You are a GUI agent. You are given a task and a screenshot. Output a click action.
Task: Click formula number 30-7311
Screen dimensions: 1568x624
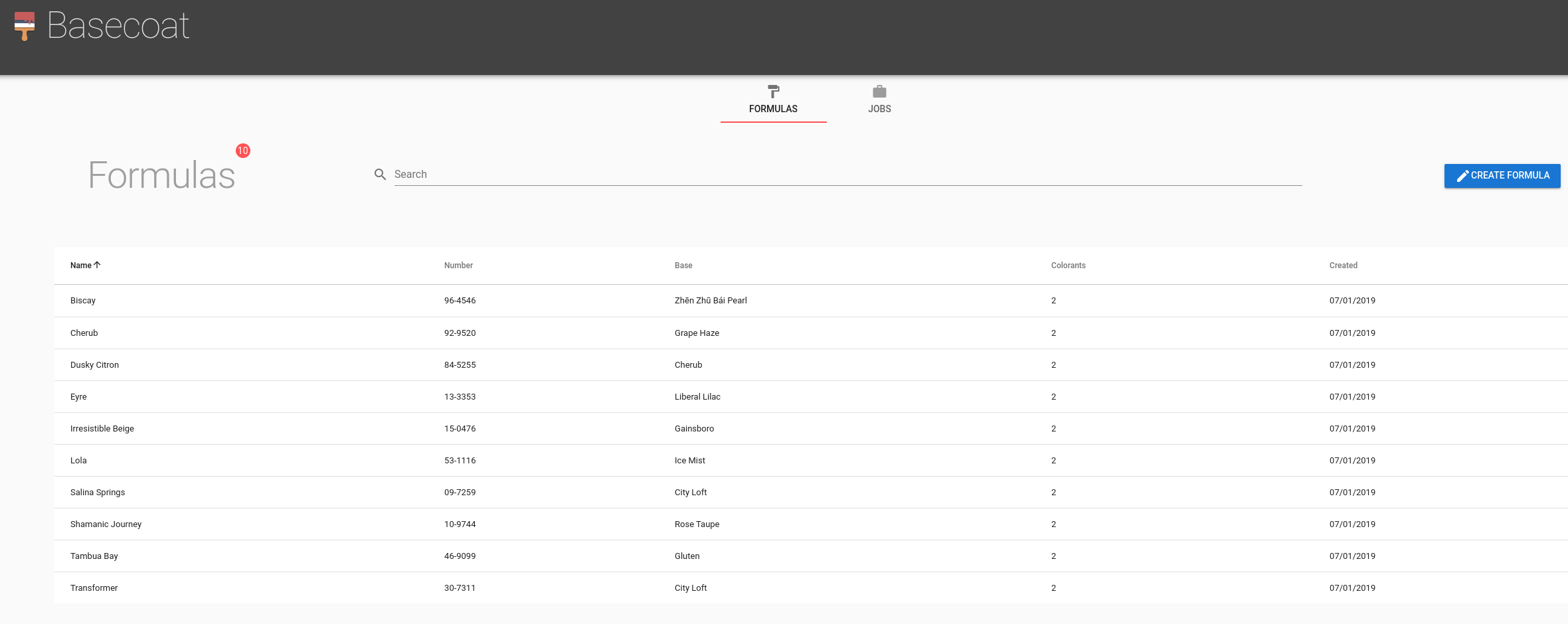(x=460, y=588)
